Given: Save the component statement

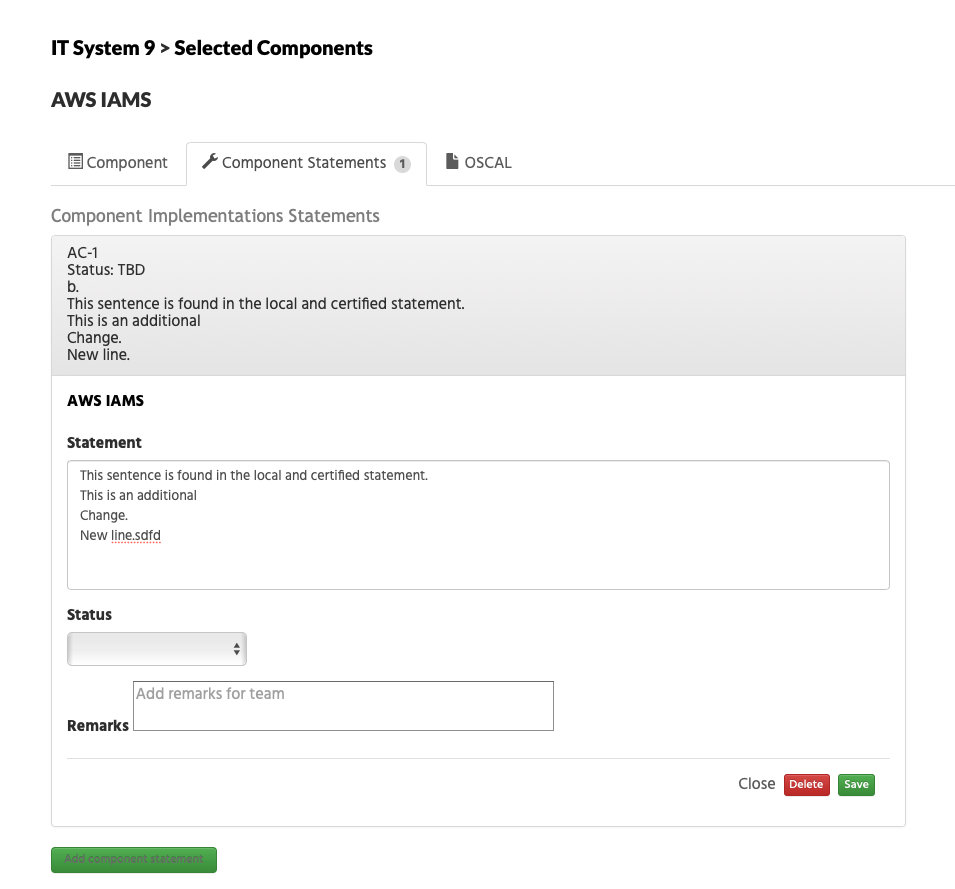Looking at the screenshot, I should pyautogui.click(x=856, y=784).
